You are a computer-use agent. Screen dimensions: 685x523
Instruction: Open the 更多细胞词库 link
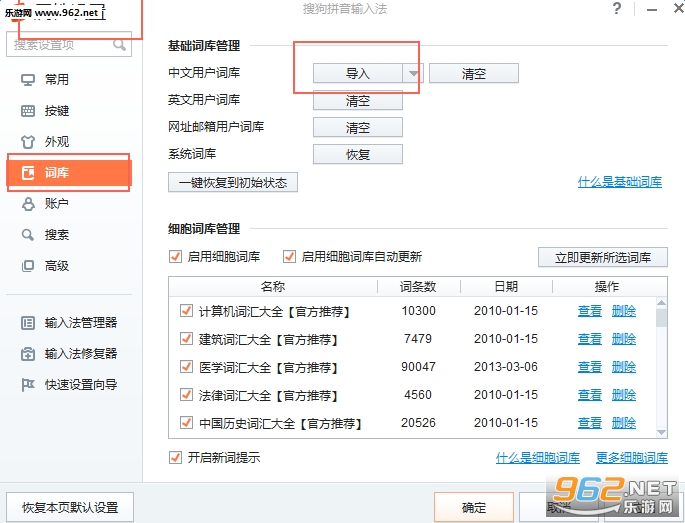tap(631, 458)
